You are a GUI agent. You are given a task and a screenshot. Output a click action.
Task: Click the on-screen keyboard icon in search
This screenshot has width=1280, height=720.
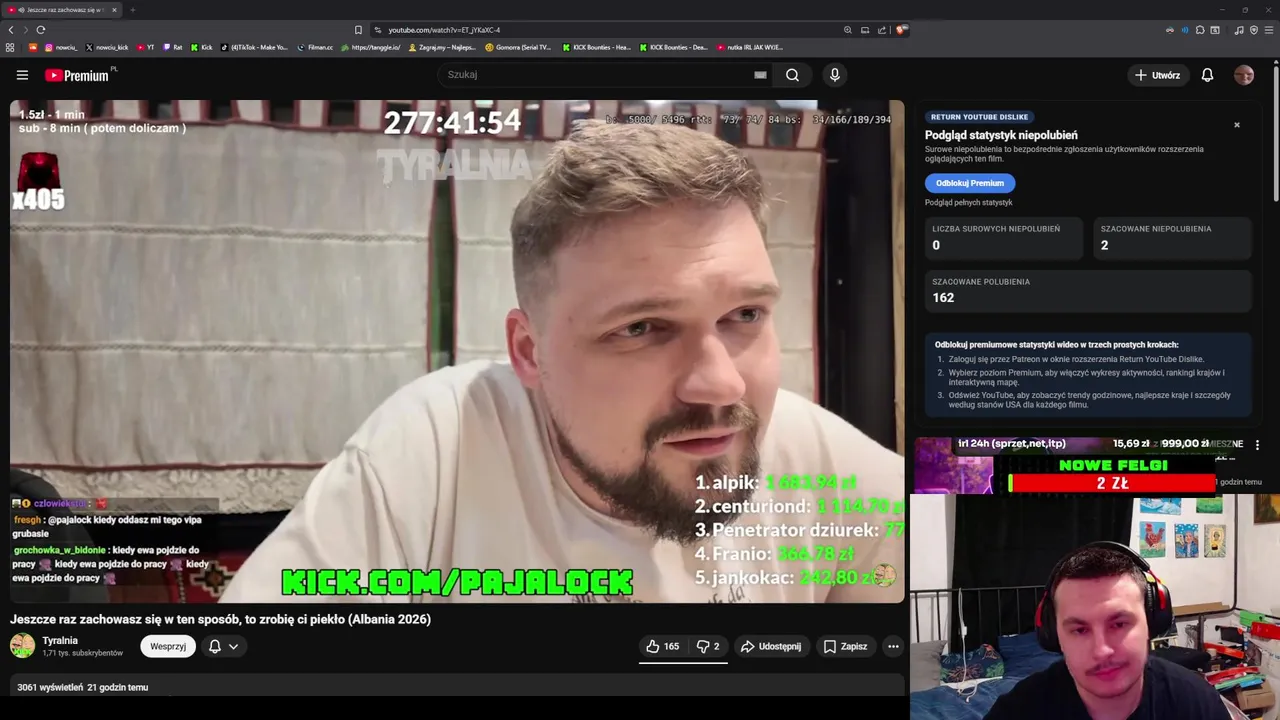[760, 75]
